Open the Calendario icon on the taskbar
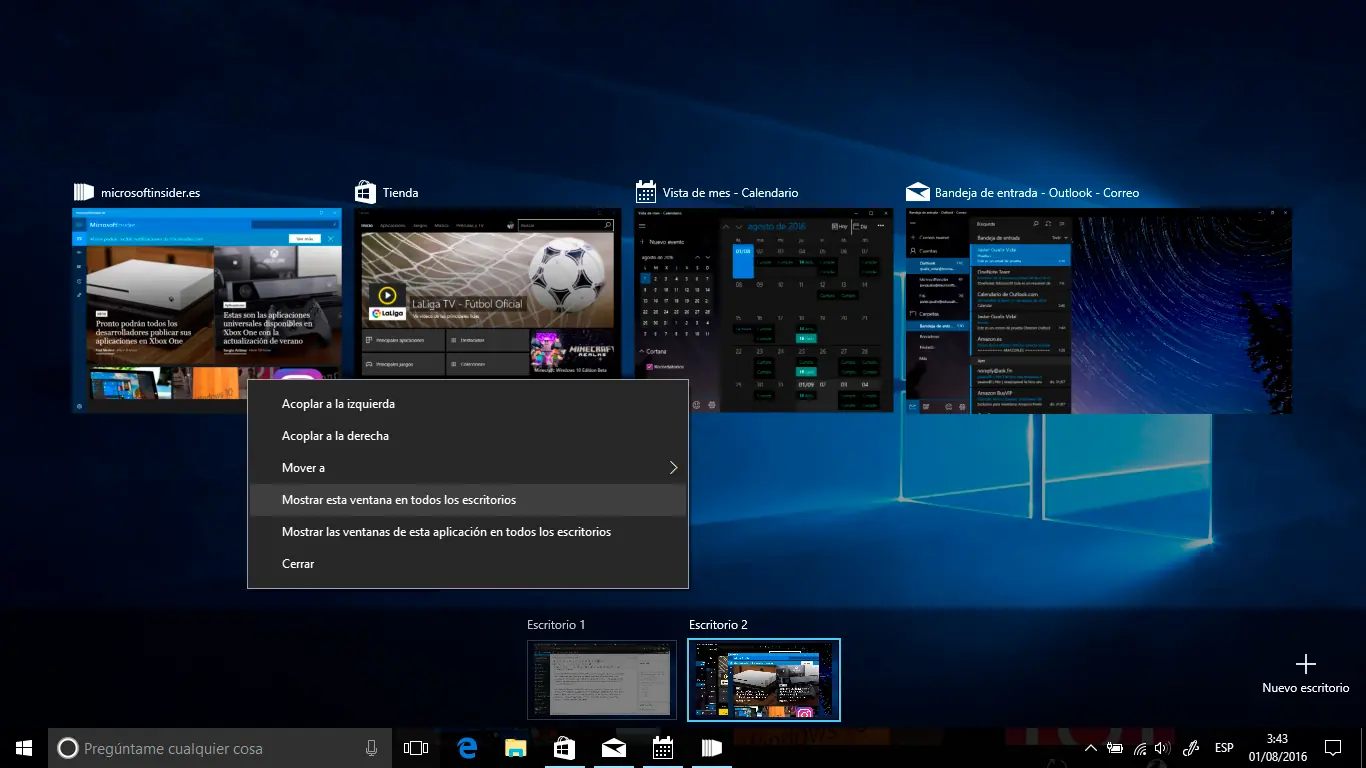 coord(662,747)
